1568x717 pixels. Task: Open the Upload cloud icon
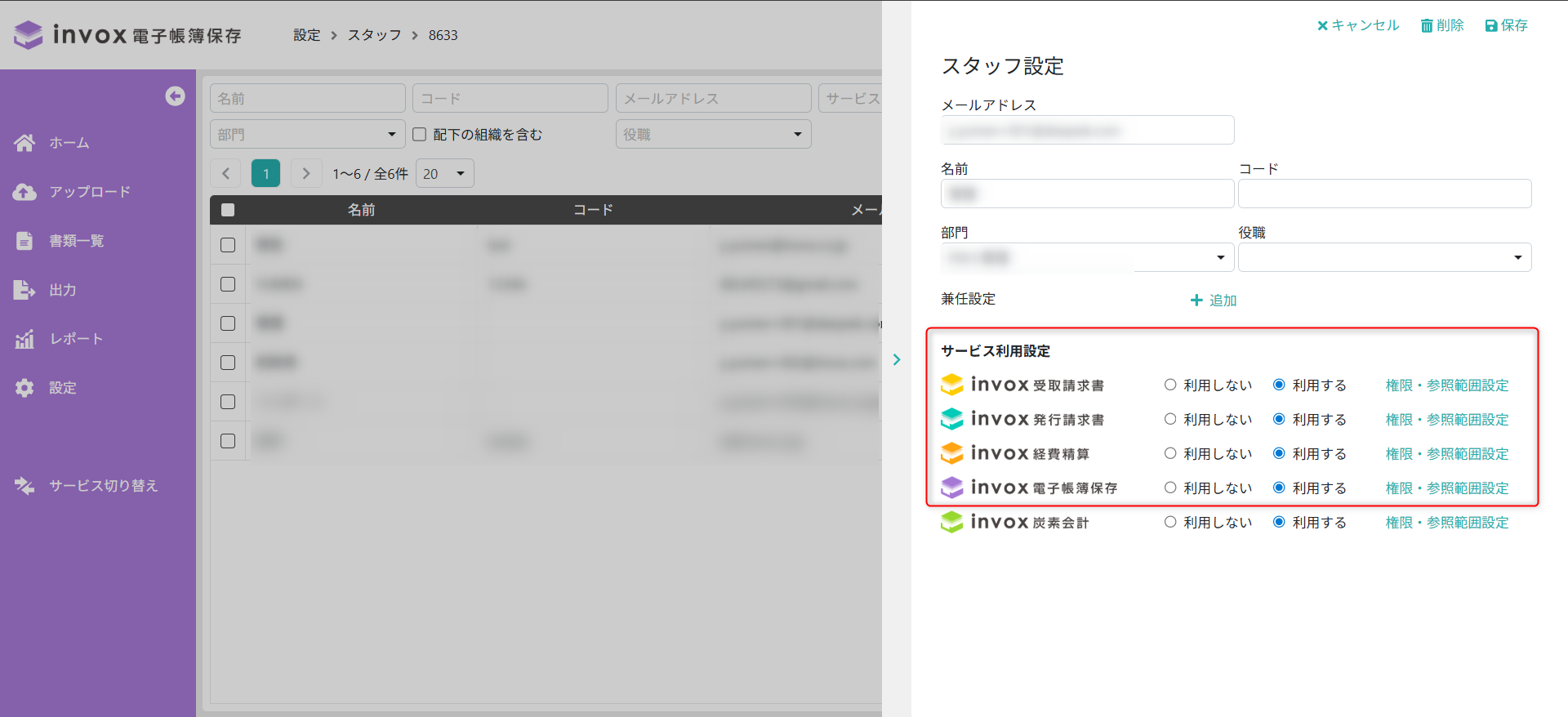pyautogui.click(x=24, y=192)
